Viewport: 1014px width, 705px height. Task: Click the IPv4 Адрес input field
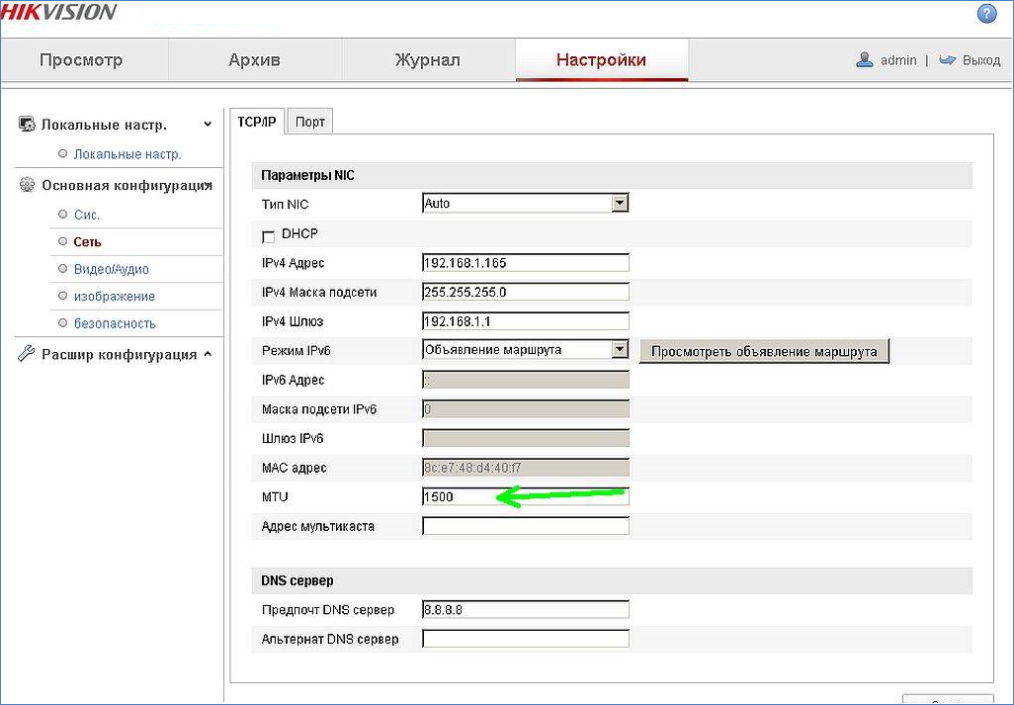tap(525, 263)
